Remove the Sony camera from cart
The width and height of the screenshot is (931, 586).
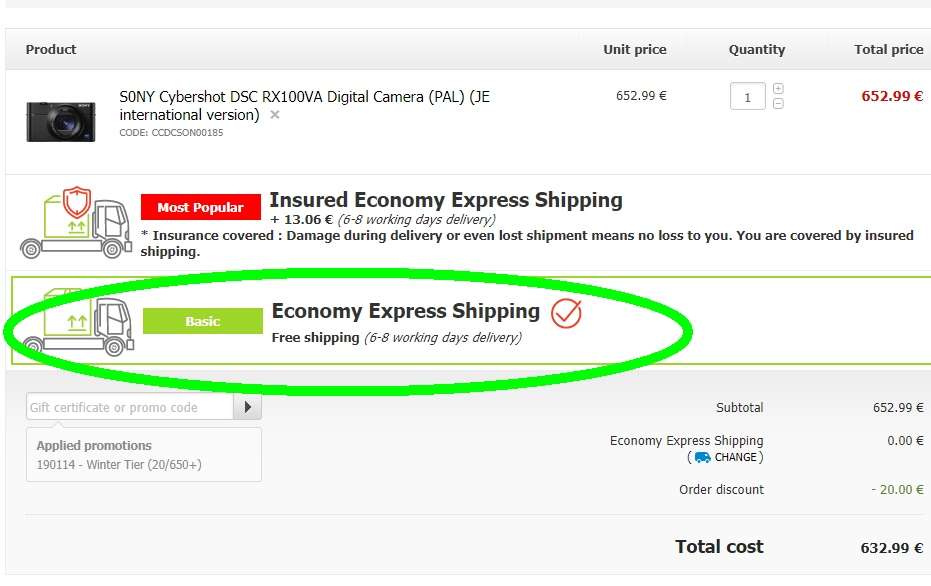pyautogui.click(x=275, y=115)
